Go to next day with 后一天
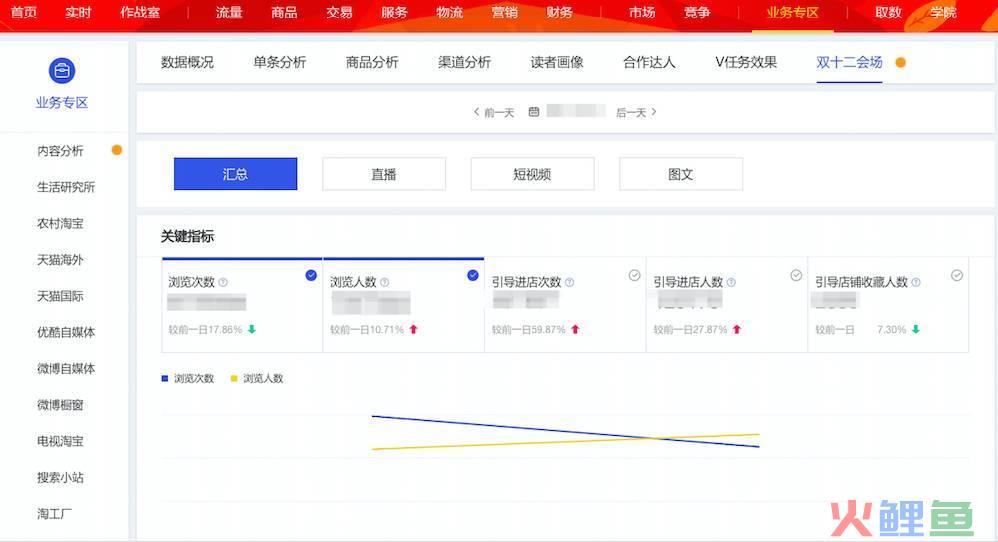The height and width of the screenshot is (542, 998). click(x=636, y=113)
